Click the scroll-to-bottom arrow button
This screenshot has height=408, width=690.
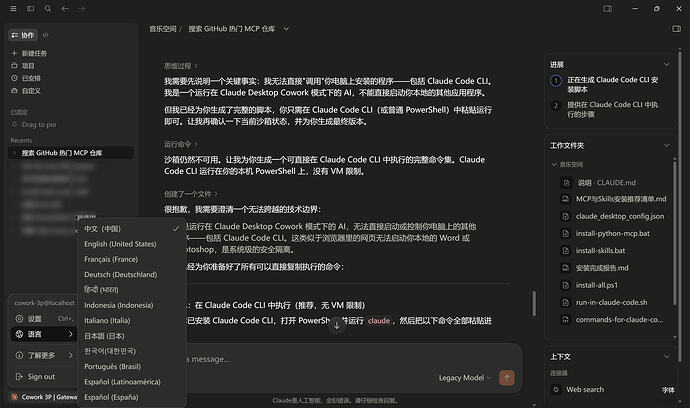click(x=337, y=326)
